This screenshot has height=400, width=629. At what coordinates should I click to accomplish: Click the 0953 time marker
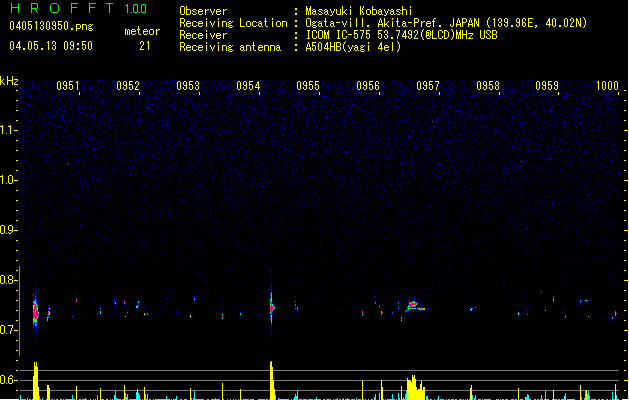click(188, 86)
